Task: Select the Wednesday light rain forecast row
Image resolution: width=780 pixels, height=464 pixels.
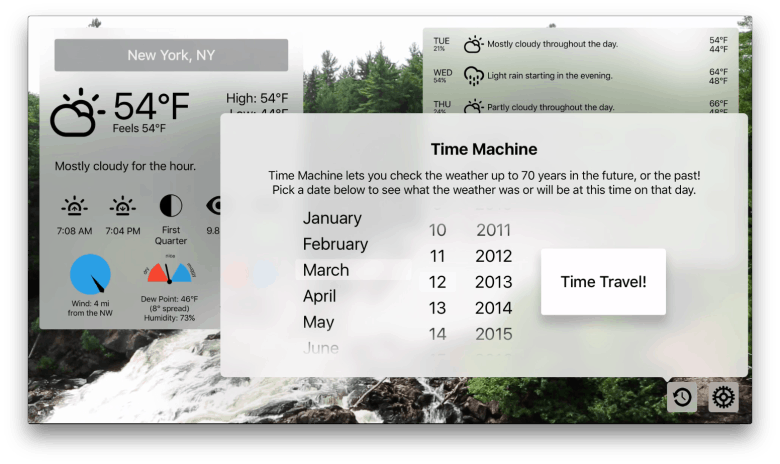Action: click(x=580, y=75)
